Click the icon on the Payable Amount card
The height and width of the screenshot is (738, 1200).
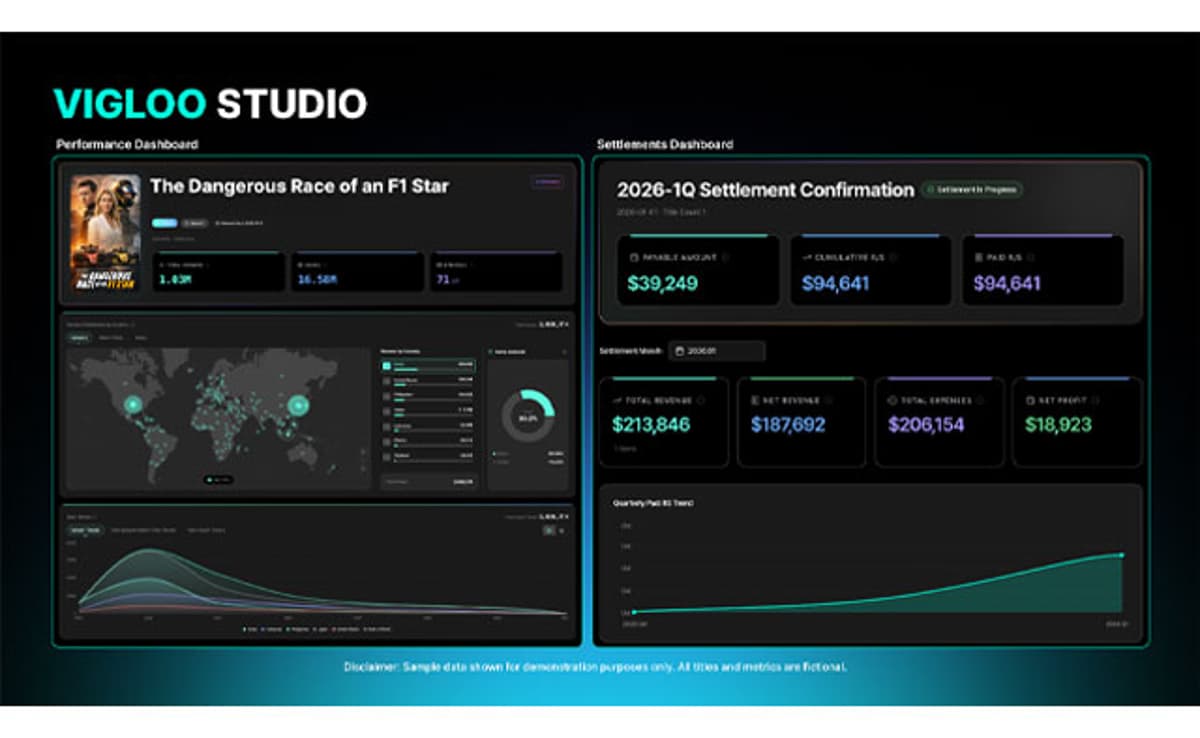[x=633, y=257]
